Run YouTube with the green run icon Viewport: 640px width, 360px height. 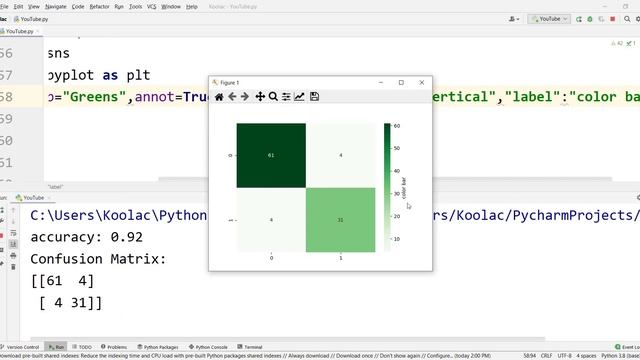click(x=579, y=19)
